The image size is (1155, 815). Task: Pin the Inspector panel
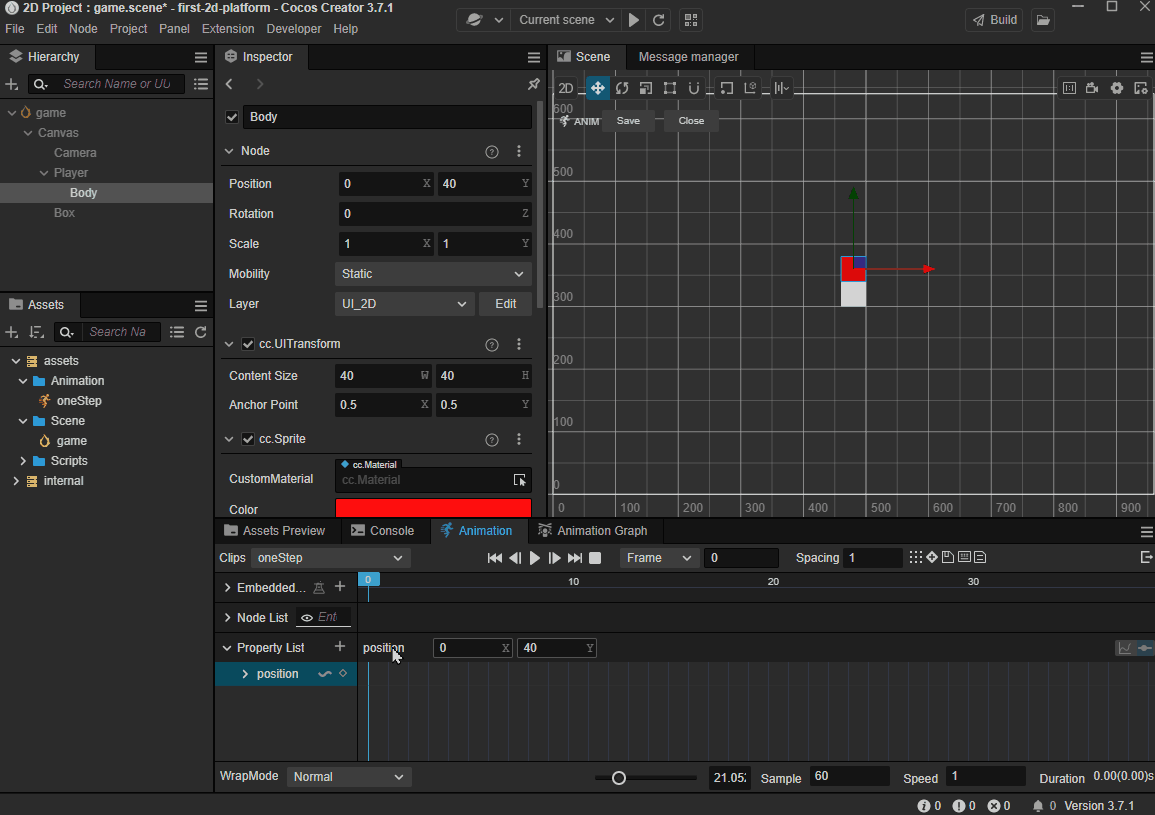point(533,84)
